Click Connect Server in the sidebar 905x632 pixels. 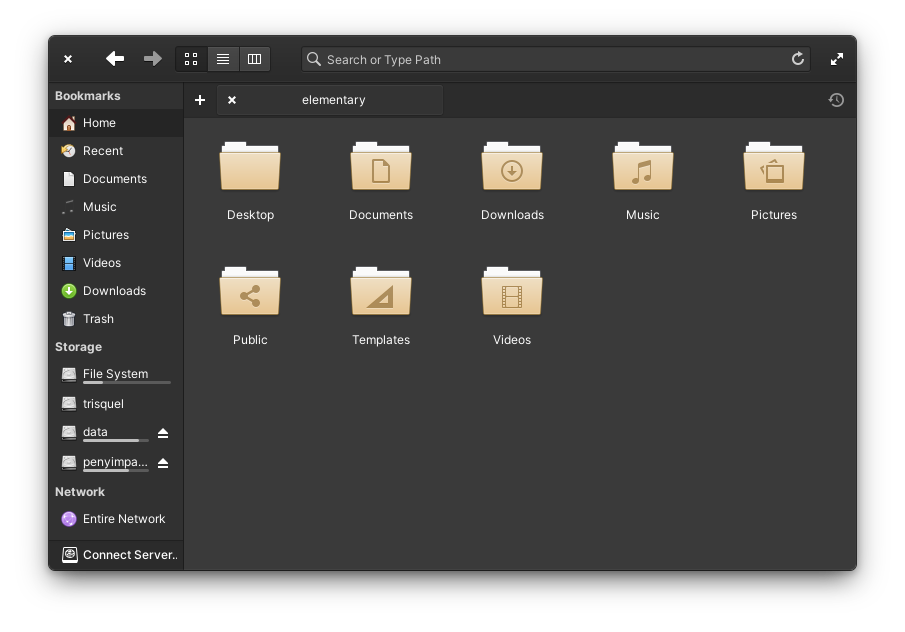point(130,555)
